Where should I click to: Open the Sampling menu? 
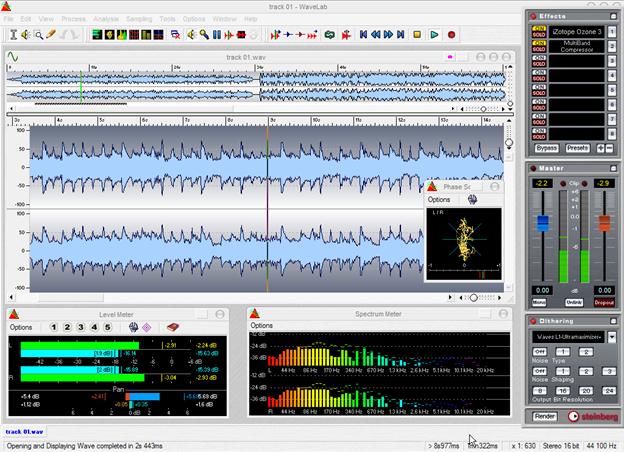point(139,19)
